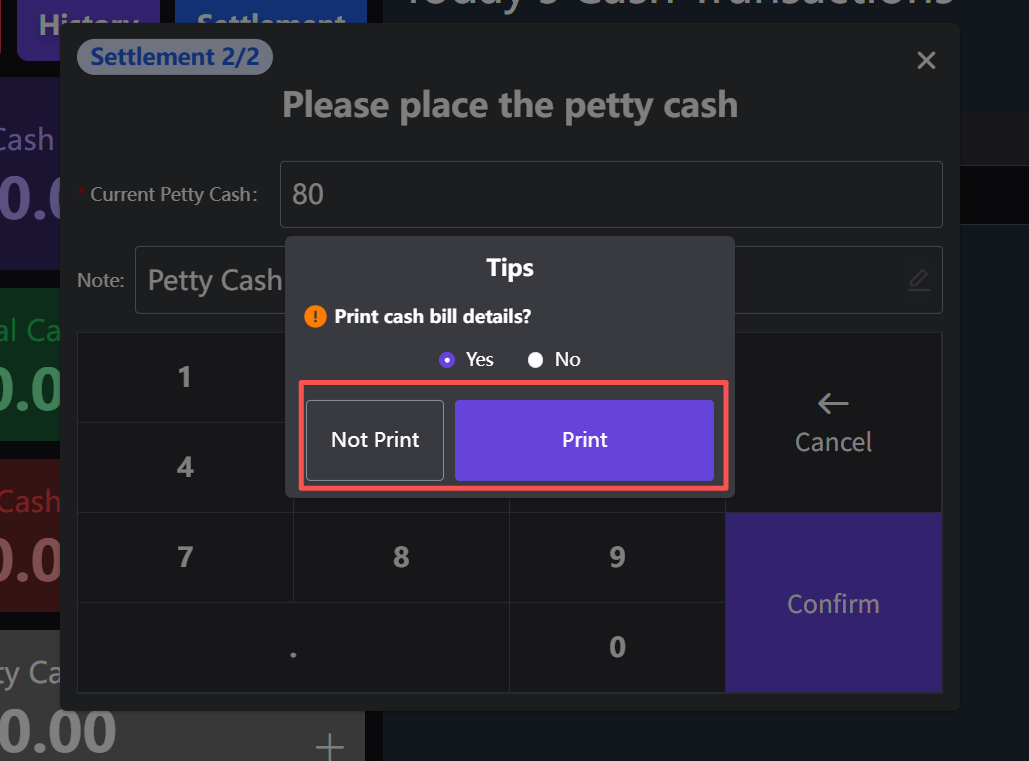Close the settlement dialog with X
Viewport: 1029px width, 761px height.
point(926,61)
